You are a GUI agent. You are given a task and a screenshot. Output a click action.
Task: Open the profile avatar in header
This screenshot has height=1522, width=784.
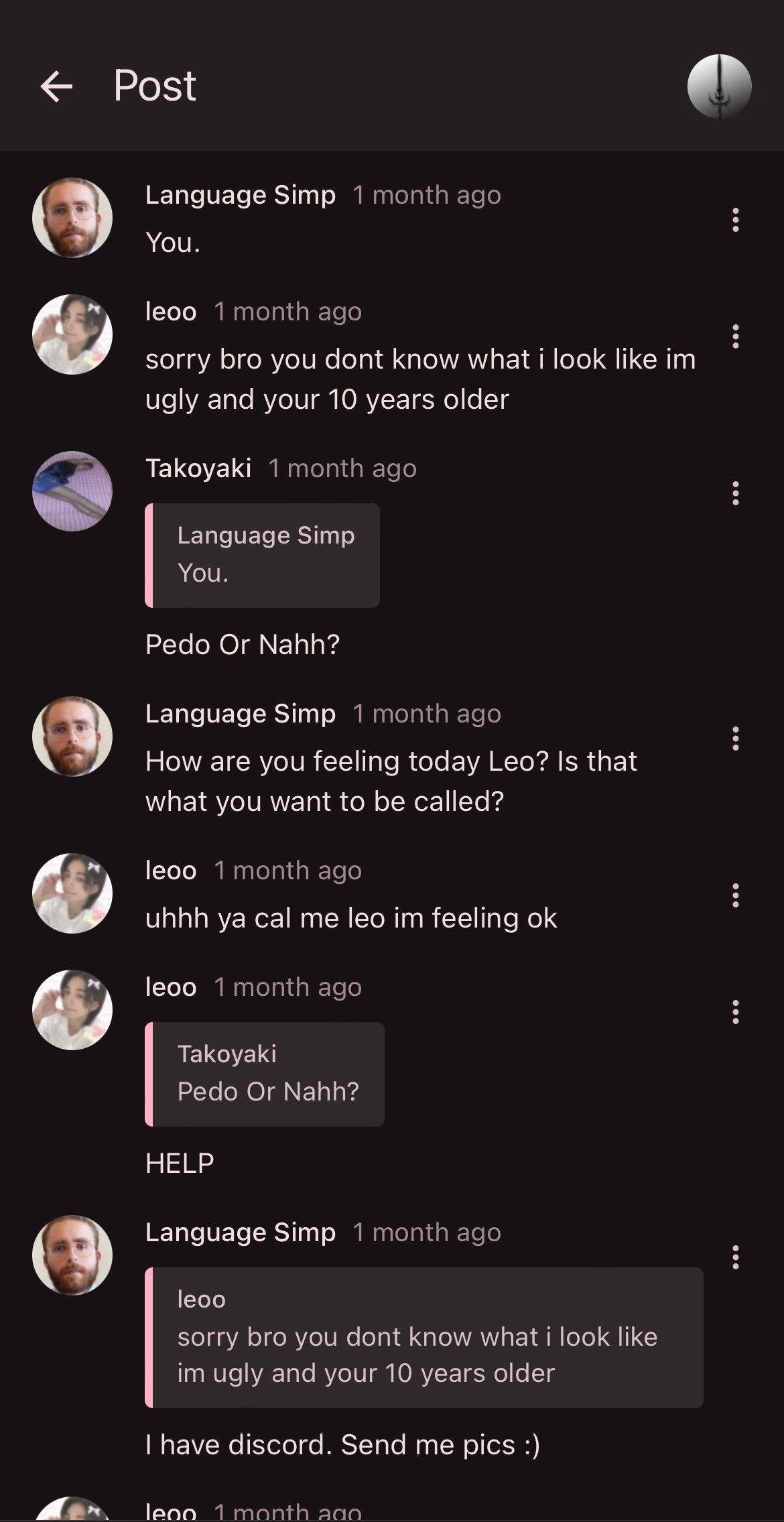tap(719, 86)
